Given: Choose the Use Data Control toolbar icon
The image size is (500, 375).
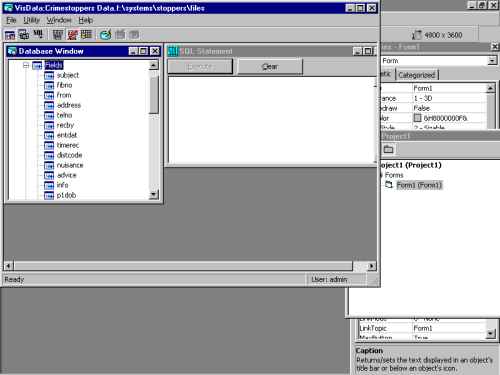Looking at the screenshot, I should pos(58,34).
